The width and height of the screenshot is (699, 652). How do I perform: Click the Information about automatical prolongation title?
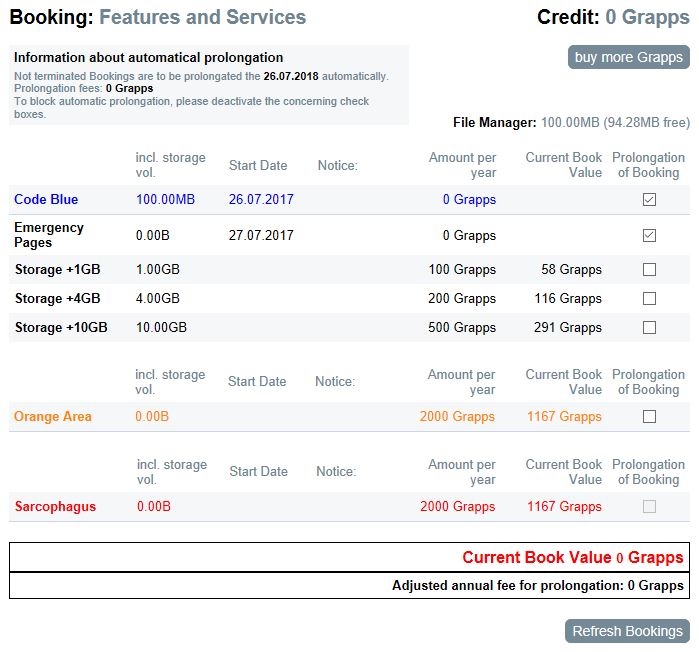[x=148, y=57]
